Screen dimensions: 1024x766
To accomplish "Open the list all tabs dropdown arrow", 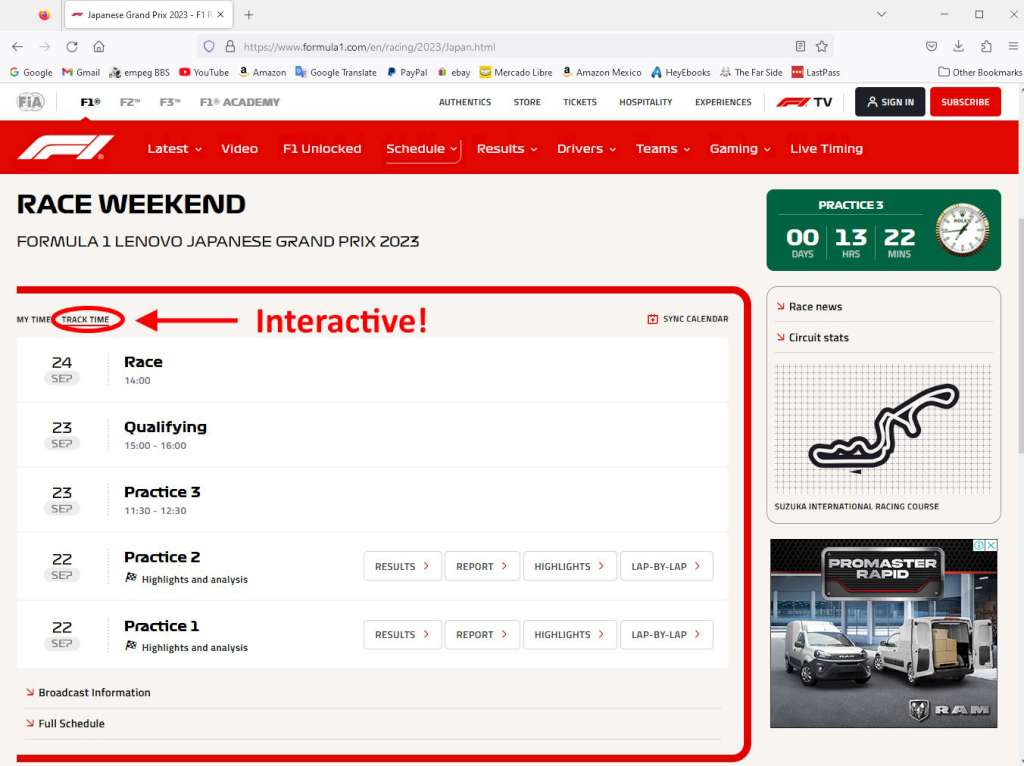I will tap(881, 14).
